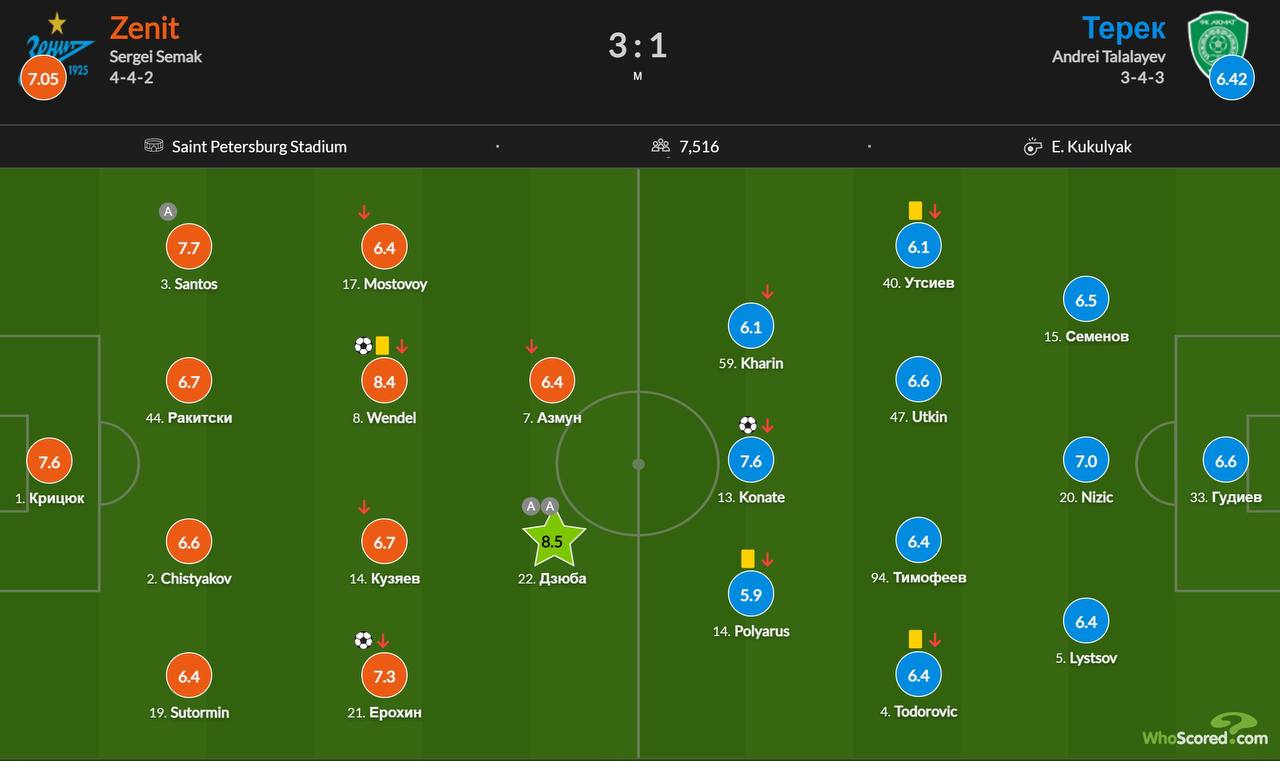Click the goal ball icon above Wendel
1280x761 pixels.
coord(363,346)
